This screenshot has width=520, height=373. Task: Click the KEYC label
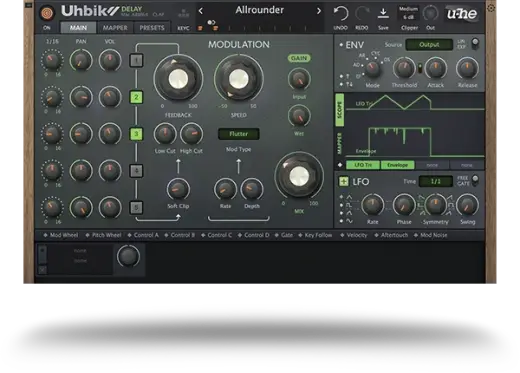[x=183, y=28]
